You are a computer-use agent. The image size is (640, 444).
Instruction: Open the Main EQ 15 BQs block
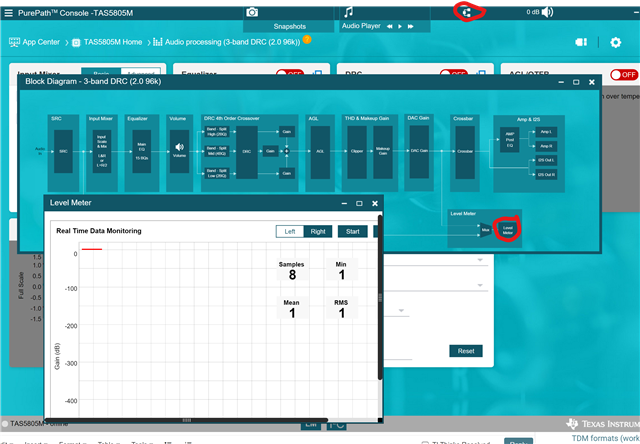pos(142,151)
